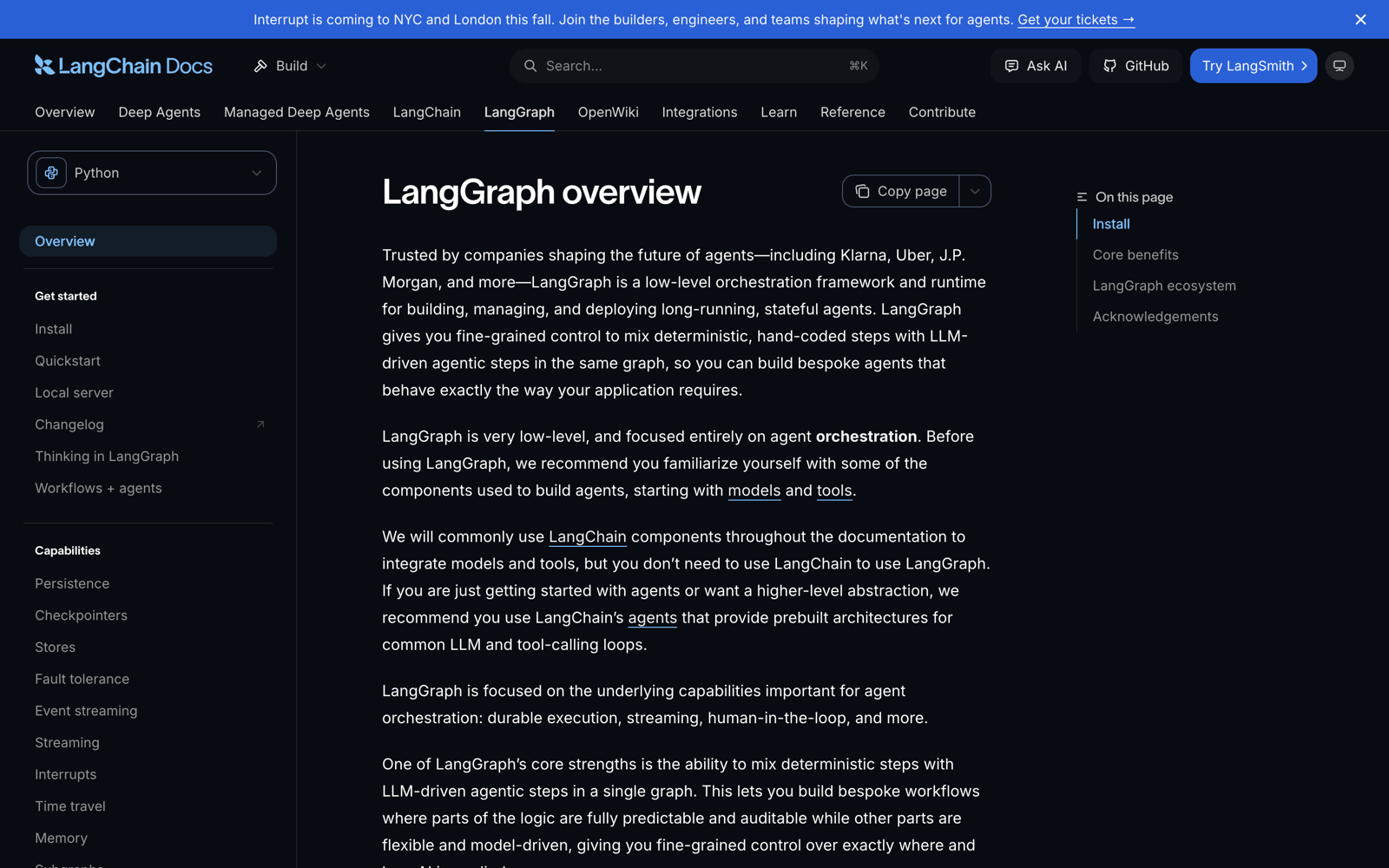This screenshot has height=868, width=1389.
Task: Click the Capabilities section label
Action: pos(68,550)
